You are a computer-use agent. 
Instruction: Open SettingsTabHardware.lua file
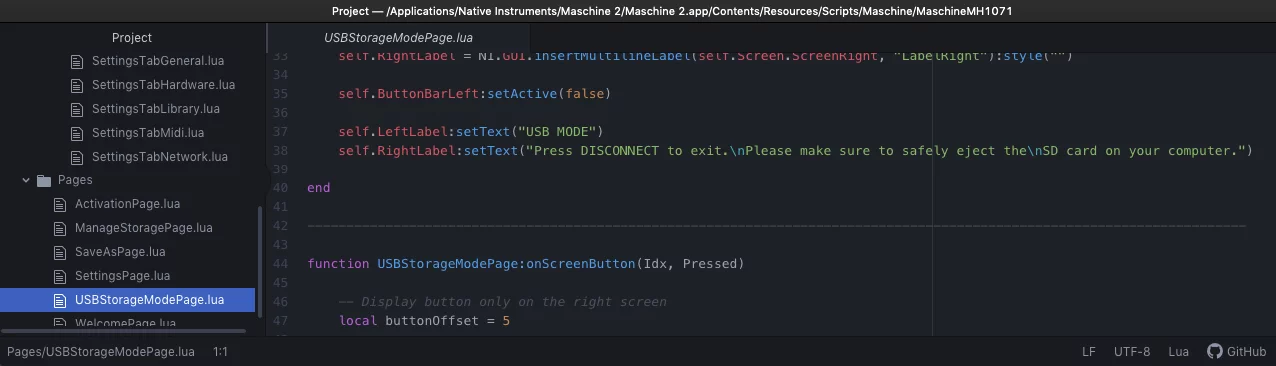click(x=163, y=85)
